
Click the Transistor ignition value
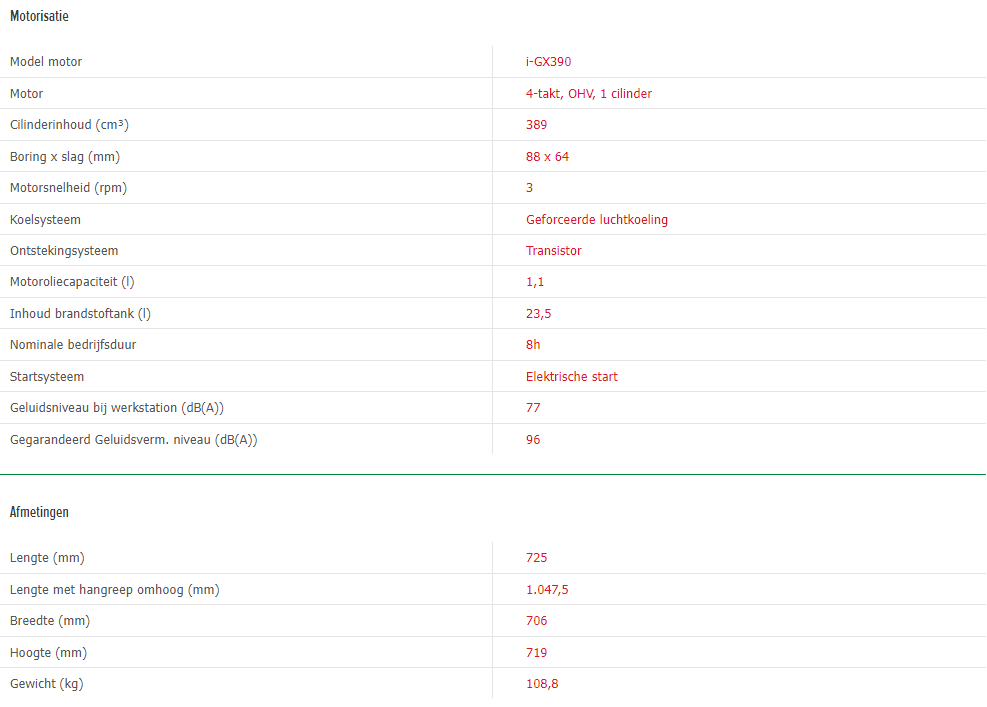pos(553,251)
